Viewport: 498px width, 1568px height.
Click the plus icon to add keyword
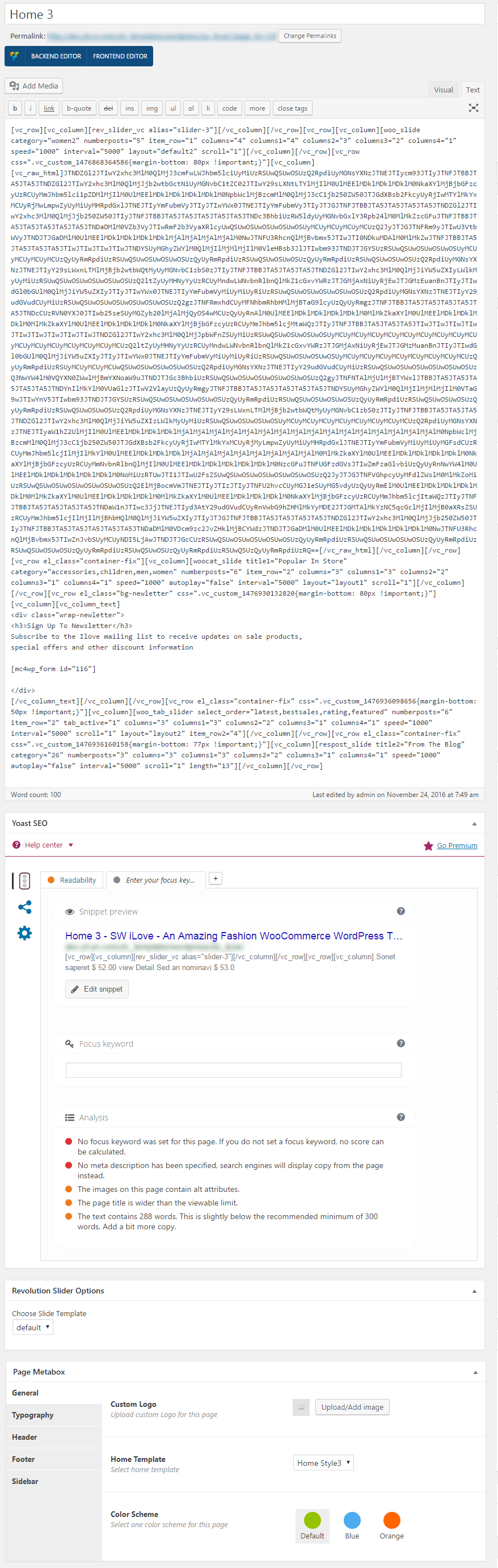[x=216, y=878]
